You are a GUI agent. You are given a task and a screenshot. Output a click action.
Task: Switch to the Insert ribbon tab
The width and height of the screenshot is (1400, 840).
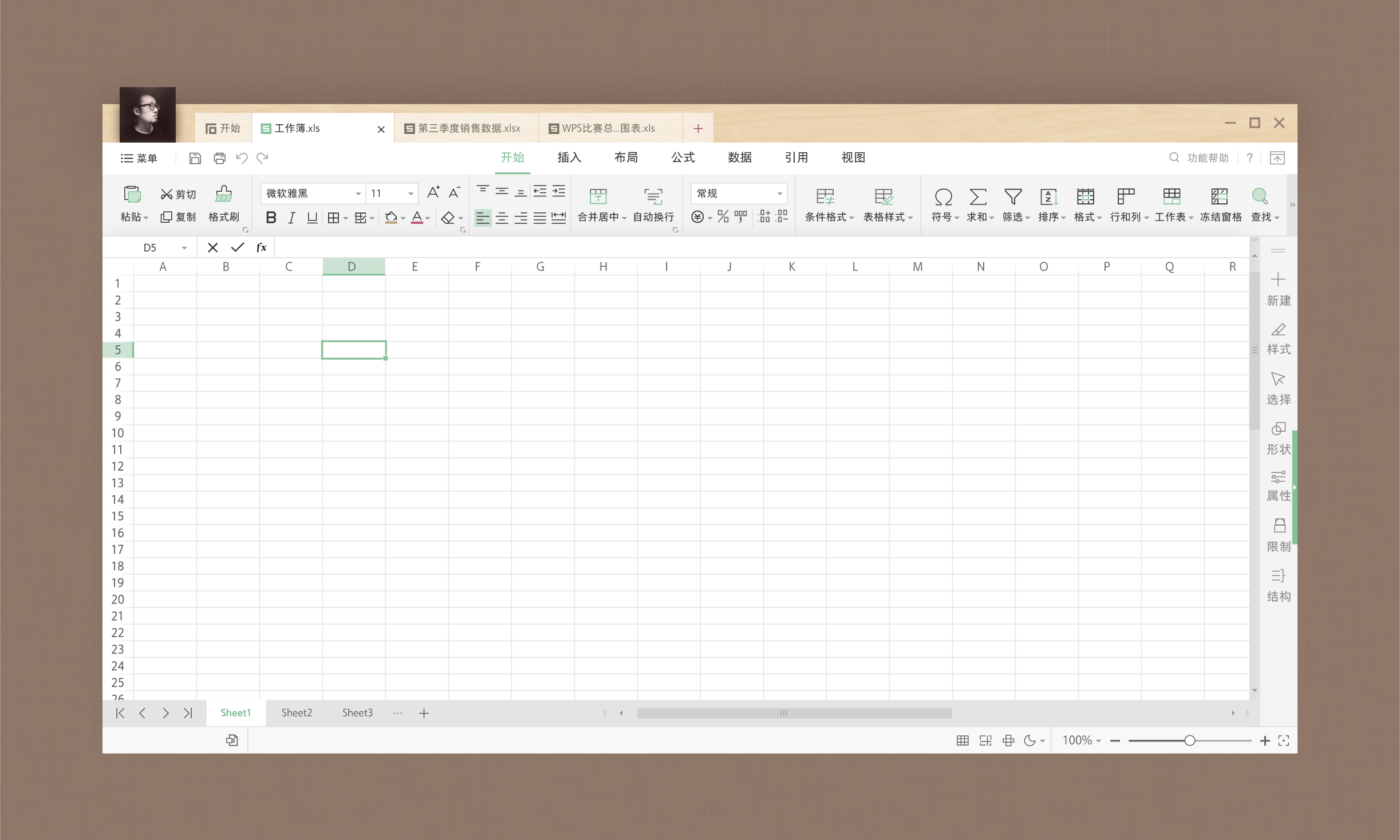569,157
